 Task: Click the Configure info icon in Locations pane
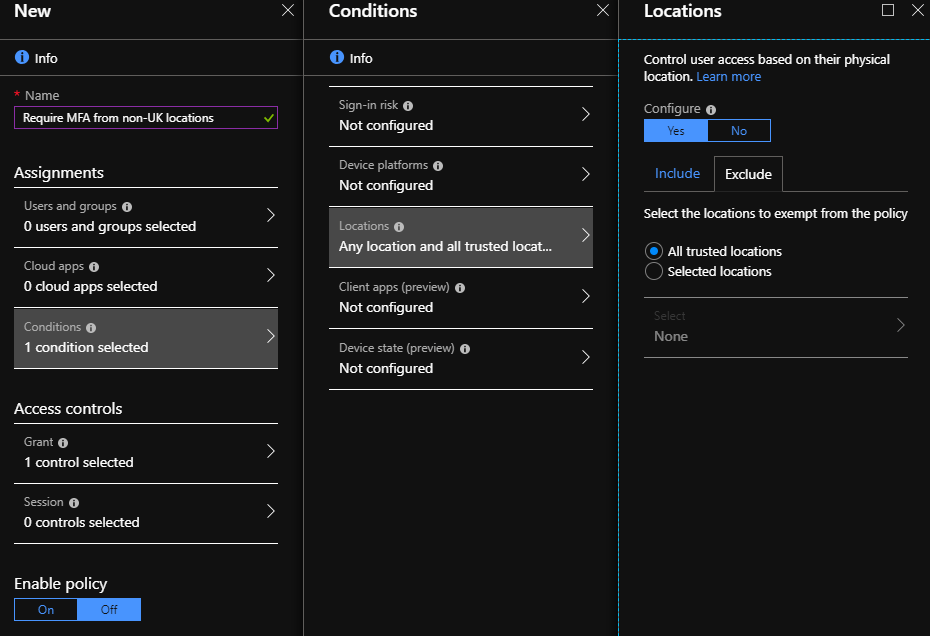pos(710,108)
